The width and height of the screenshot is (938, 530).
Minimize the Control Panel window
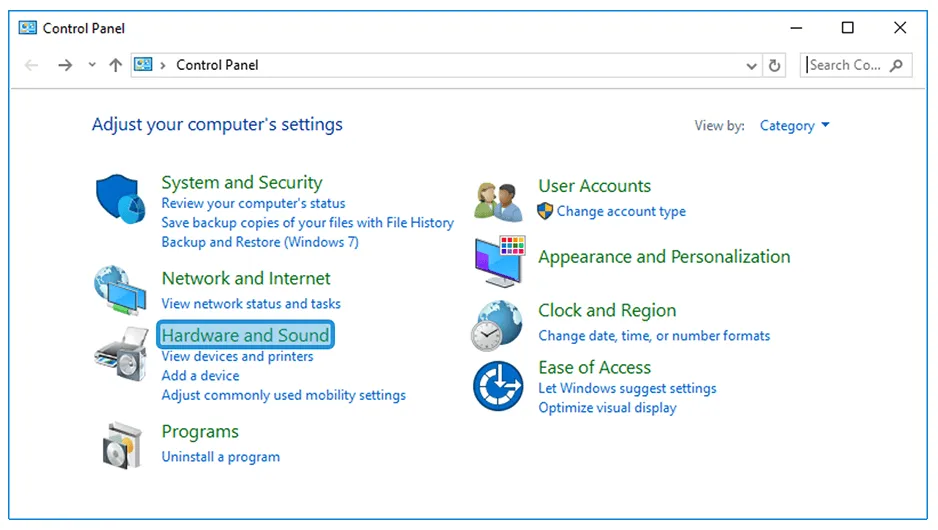(x=796, y=28)
